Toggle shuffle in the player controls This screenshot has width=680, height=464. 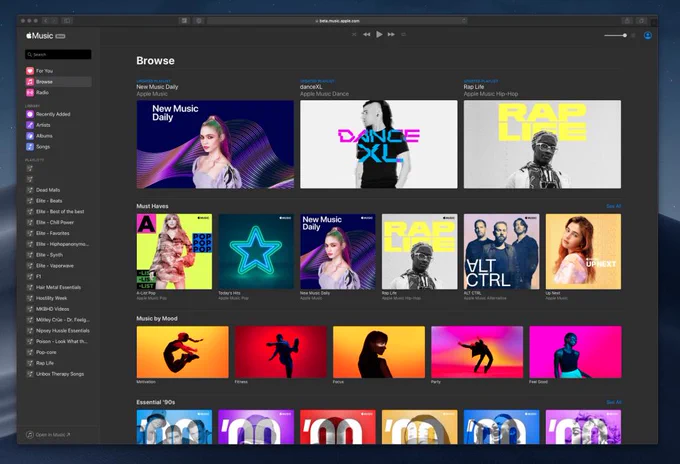point(354,34)
